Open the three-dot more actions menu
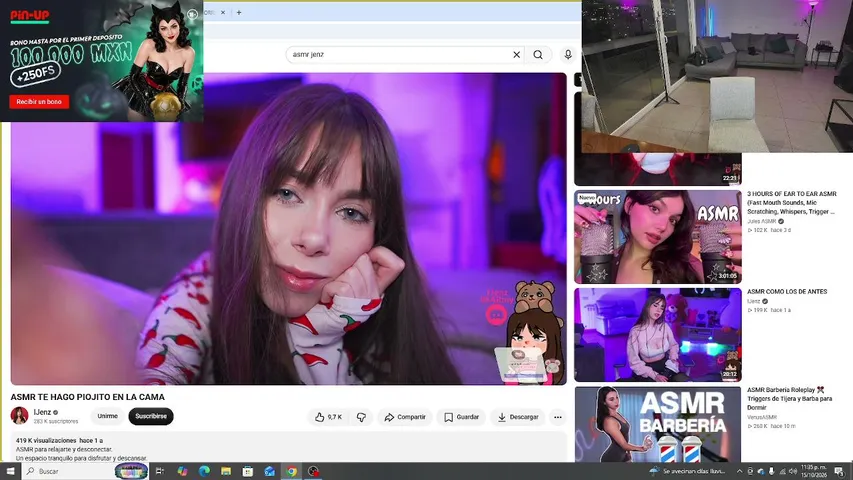Image resolution: width=853 pixels, height=480 pixels. [x=558, y=417]
